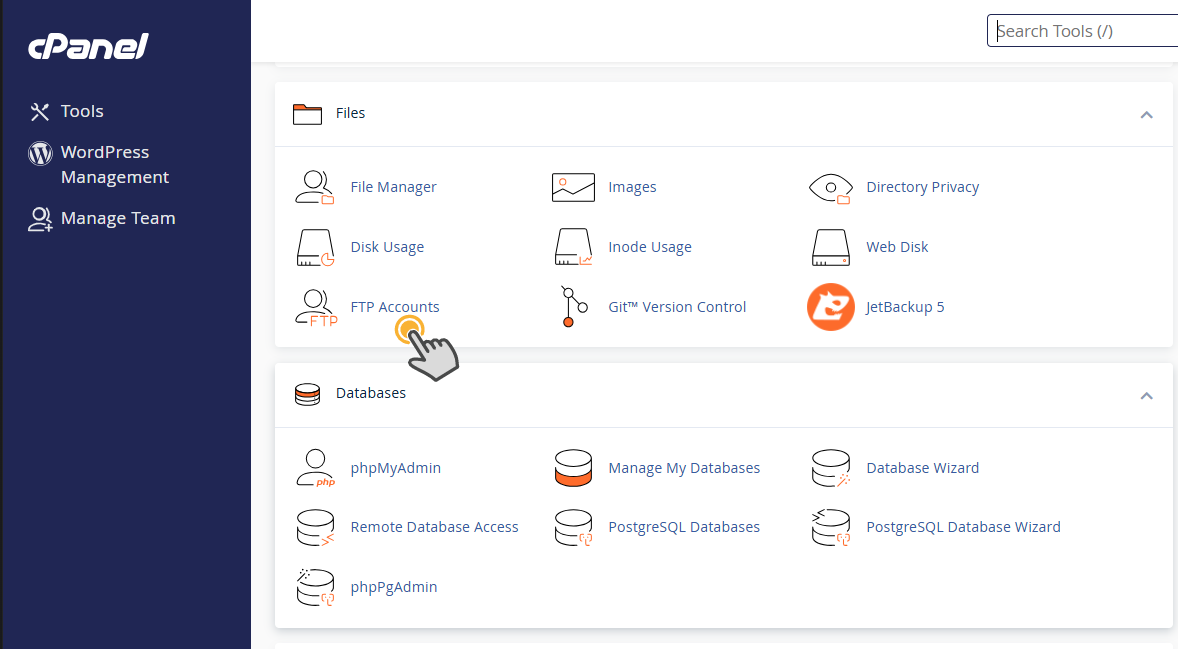1178x649 pixels.
Task: Open the FTP Accounts link
Action: click(x=395, y=307)
